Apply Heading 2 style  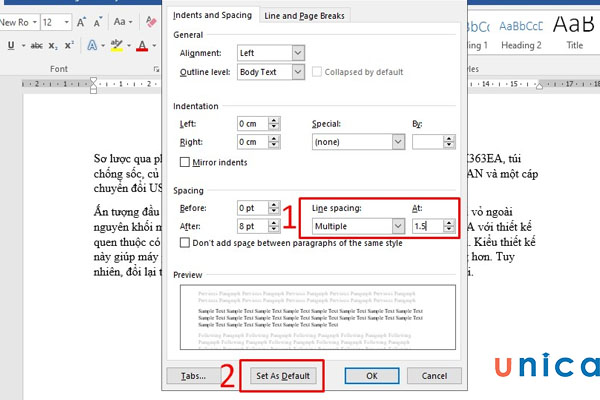[521, 34]
